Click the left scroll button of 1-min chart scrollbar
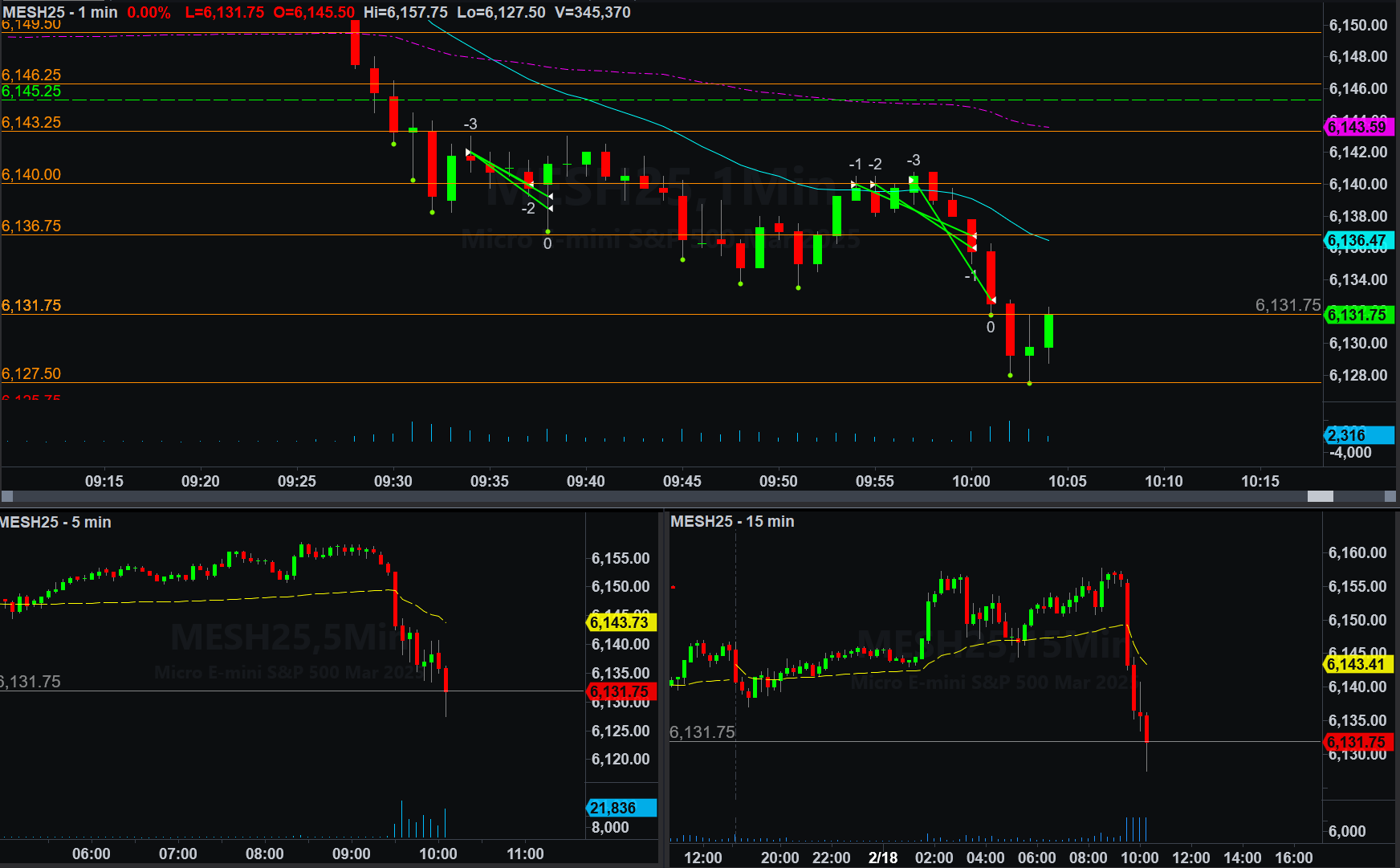The height and width of the screenshot is (868, 1400). tap(6, 496)
